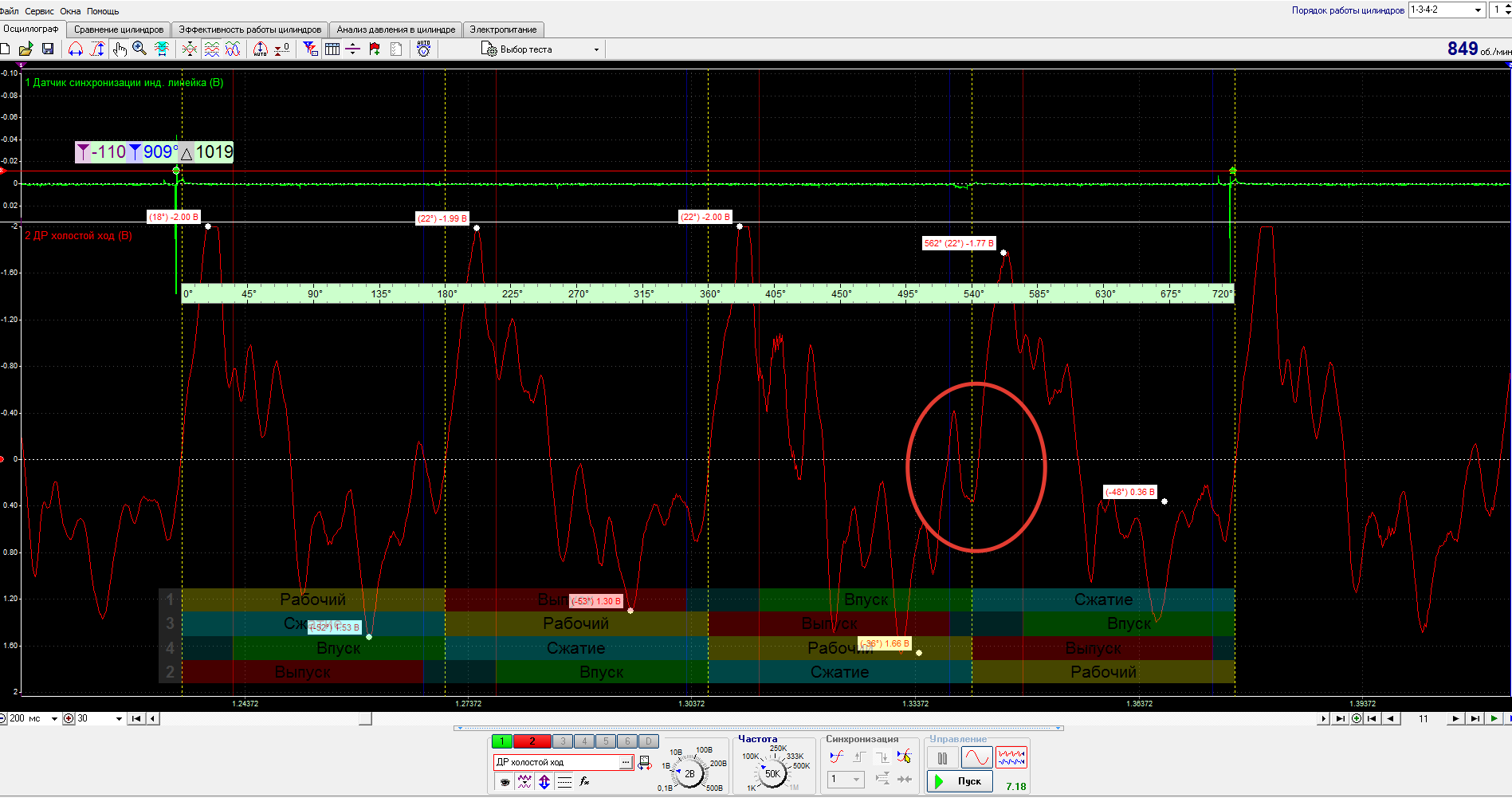Toggle channel 2 red button

532,741
